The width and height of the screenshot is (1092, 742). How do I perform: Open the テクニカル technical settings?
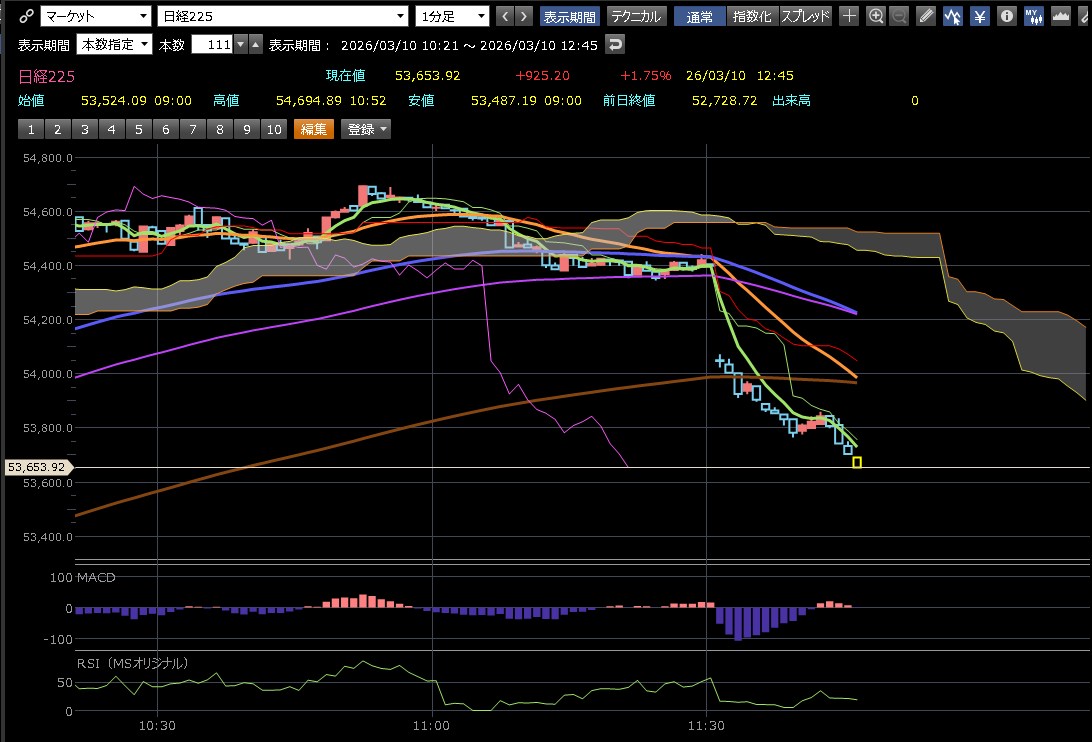636,16
